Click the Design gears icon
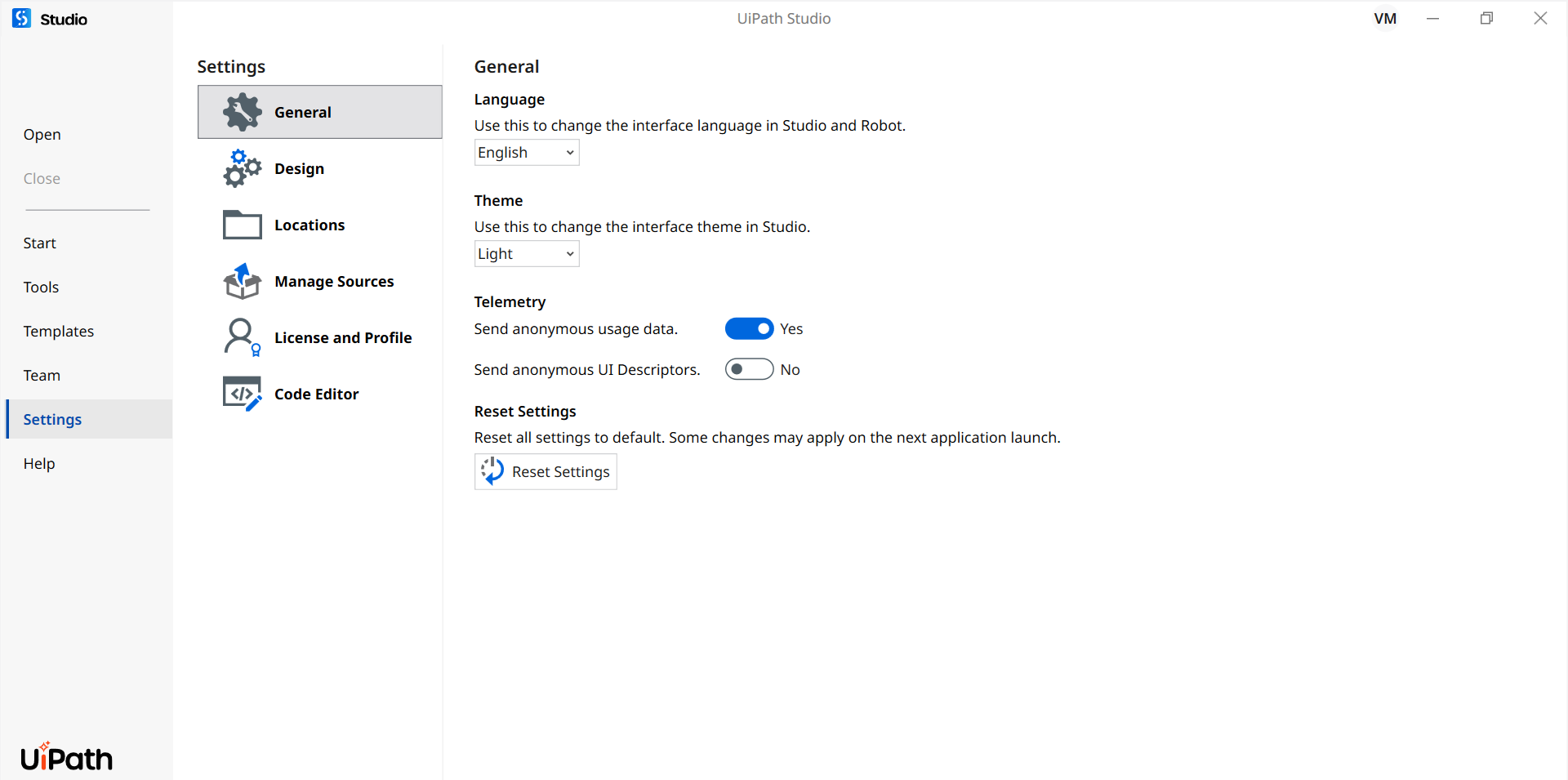 pos(243,168)
